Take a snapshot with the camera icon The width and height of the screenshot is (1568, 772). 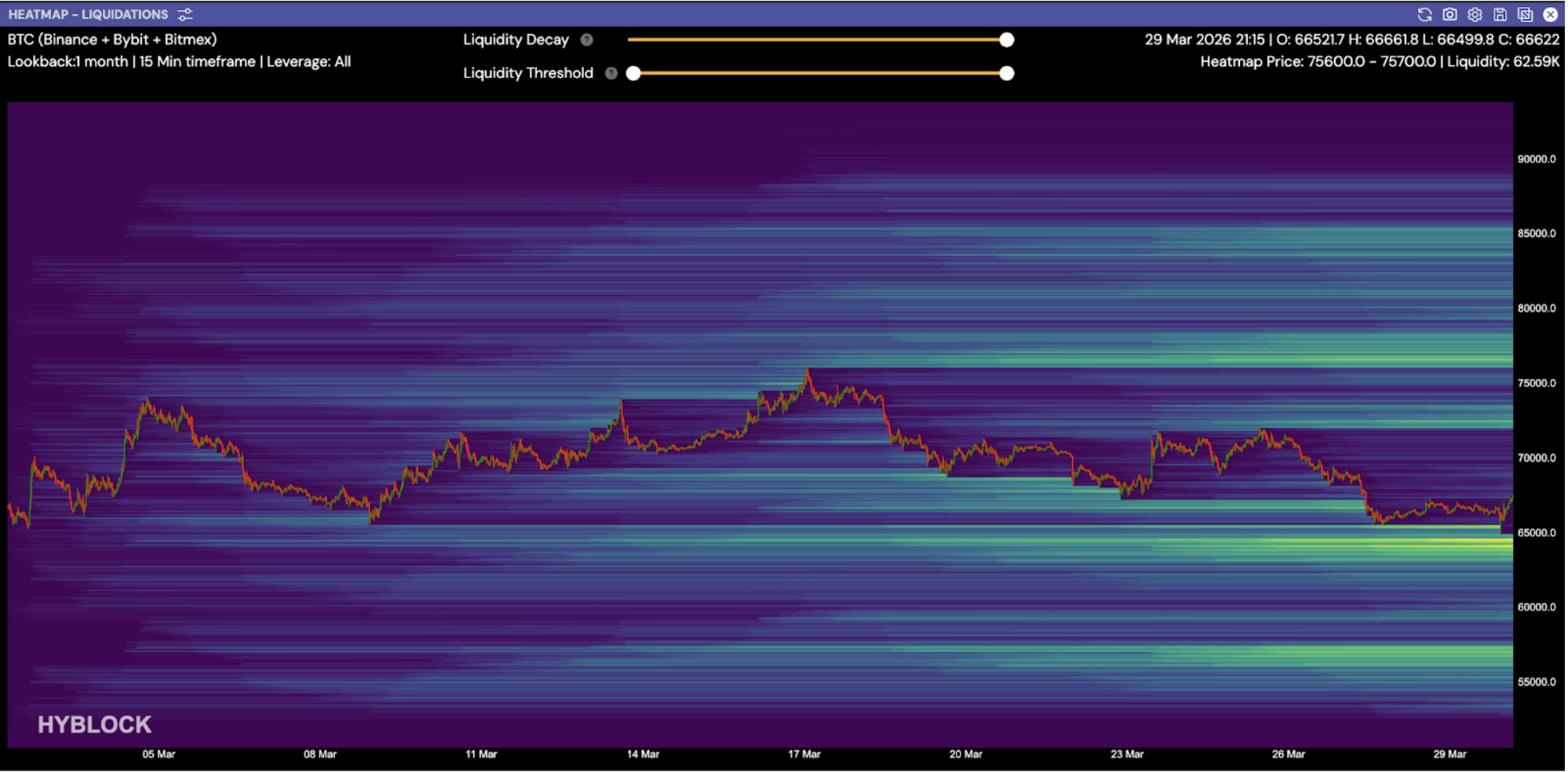1449,14
